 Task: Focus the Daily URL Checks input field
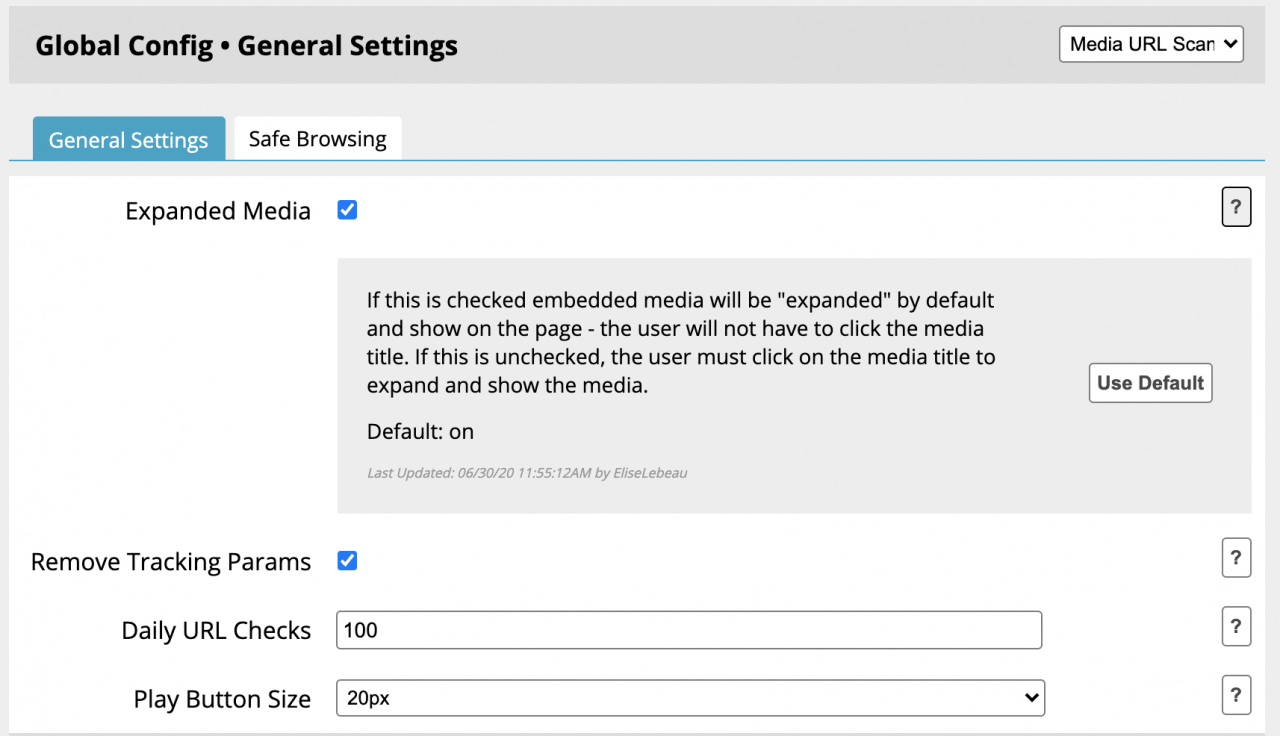point(689,630)
